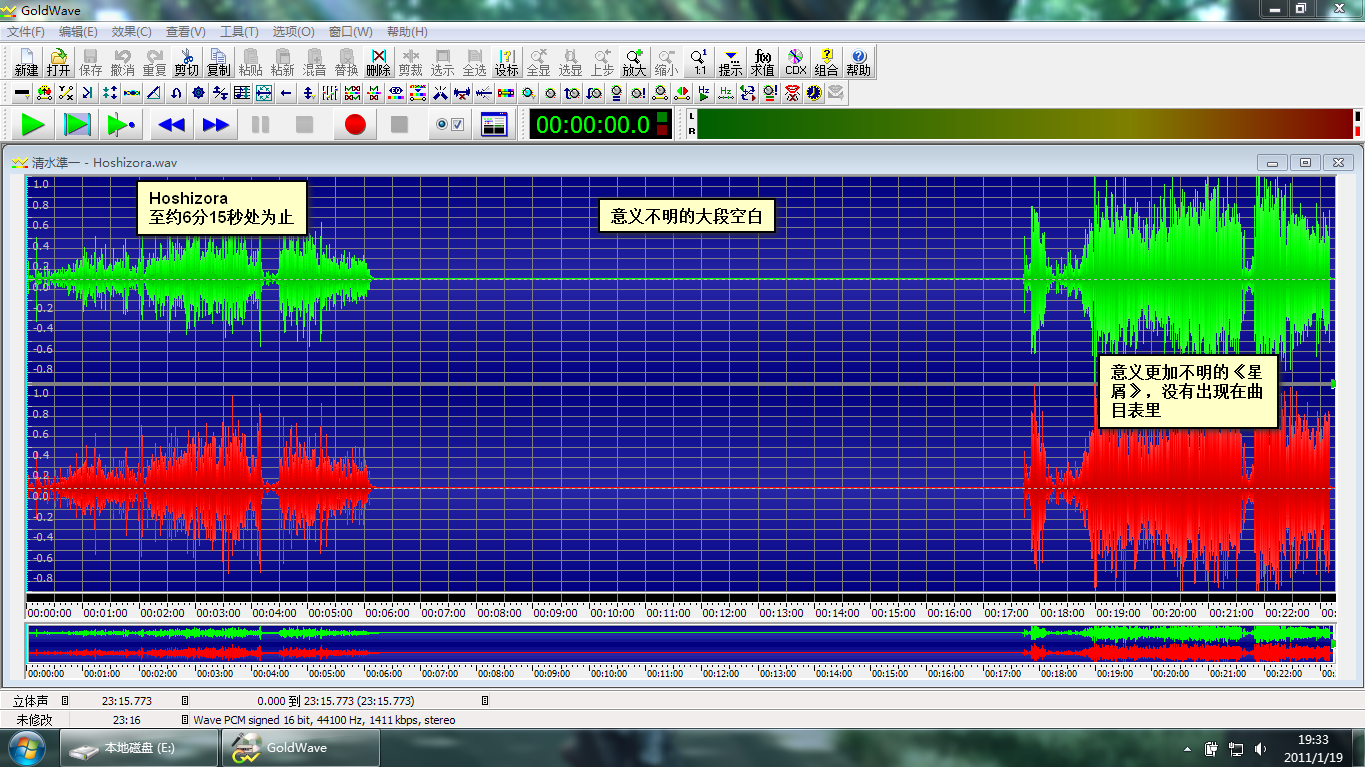Click the 本地磁盘 (E:) taskbar button
Screen dimensions: 1365x767
[x=139, y=748]
